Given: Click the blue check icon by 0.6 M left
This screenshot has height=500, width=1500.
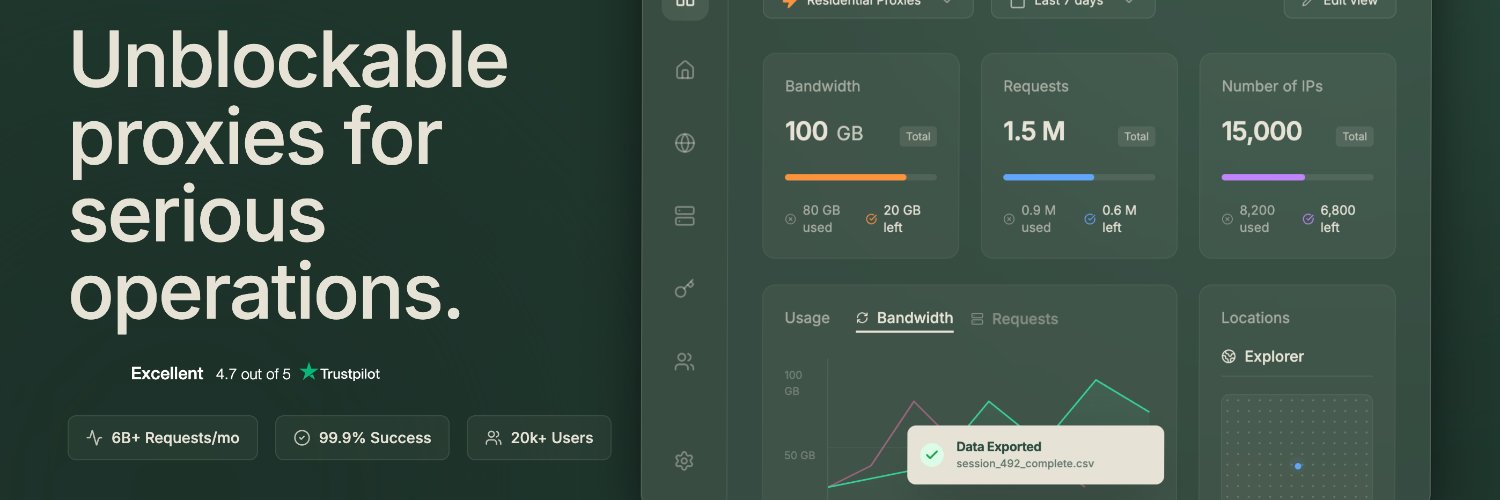Looking at the screenshot, I should pyautogui.click(x=1090, y=218).
